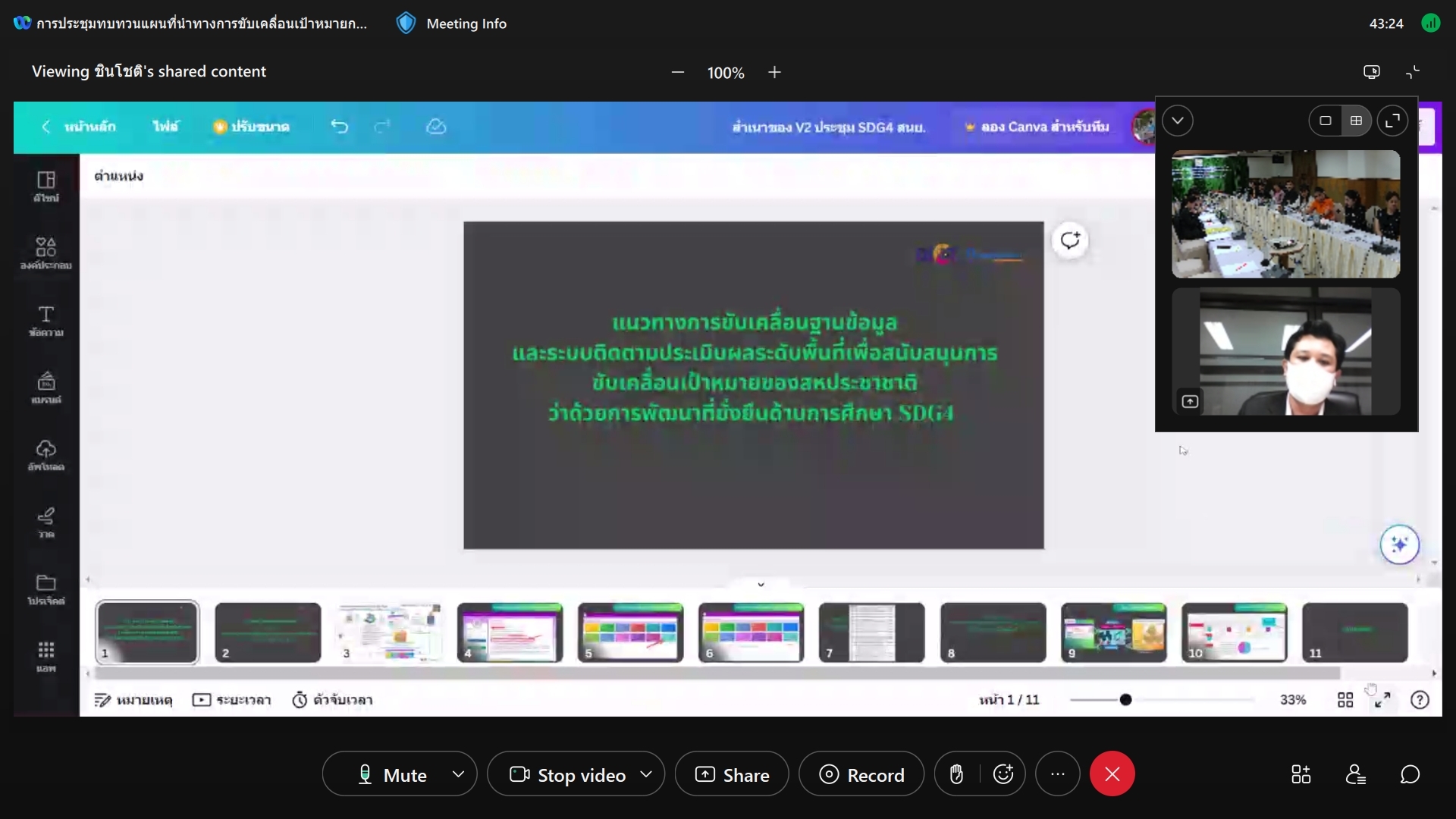1456x819 pixels.
Task: Open the chat panel
Action: click(1410, 774)
